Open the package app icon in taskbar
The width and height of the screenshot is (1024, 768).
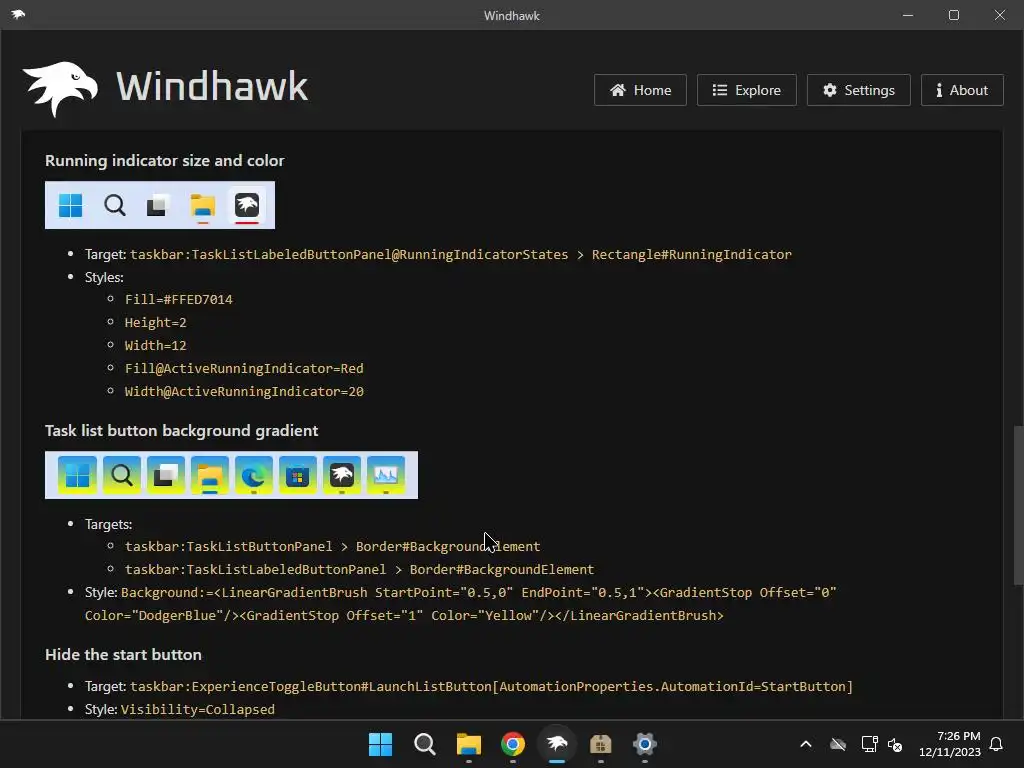[x=600, y=744]
